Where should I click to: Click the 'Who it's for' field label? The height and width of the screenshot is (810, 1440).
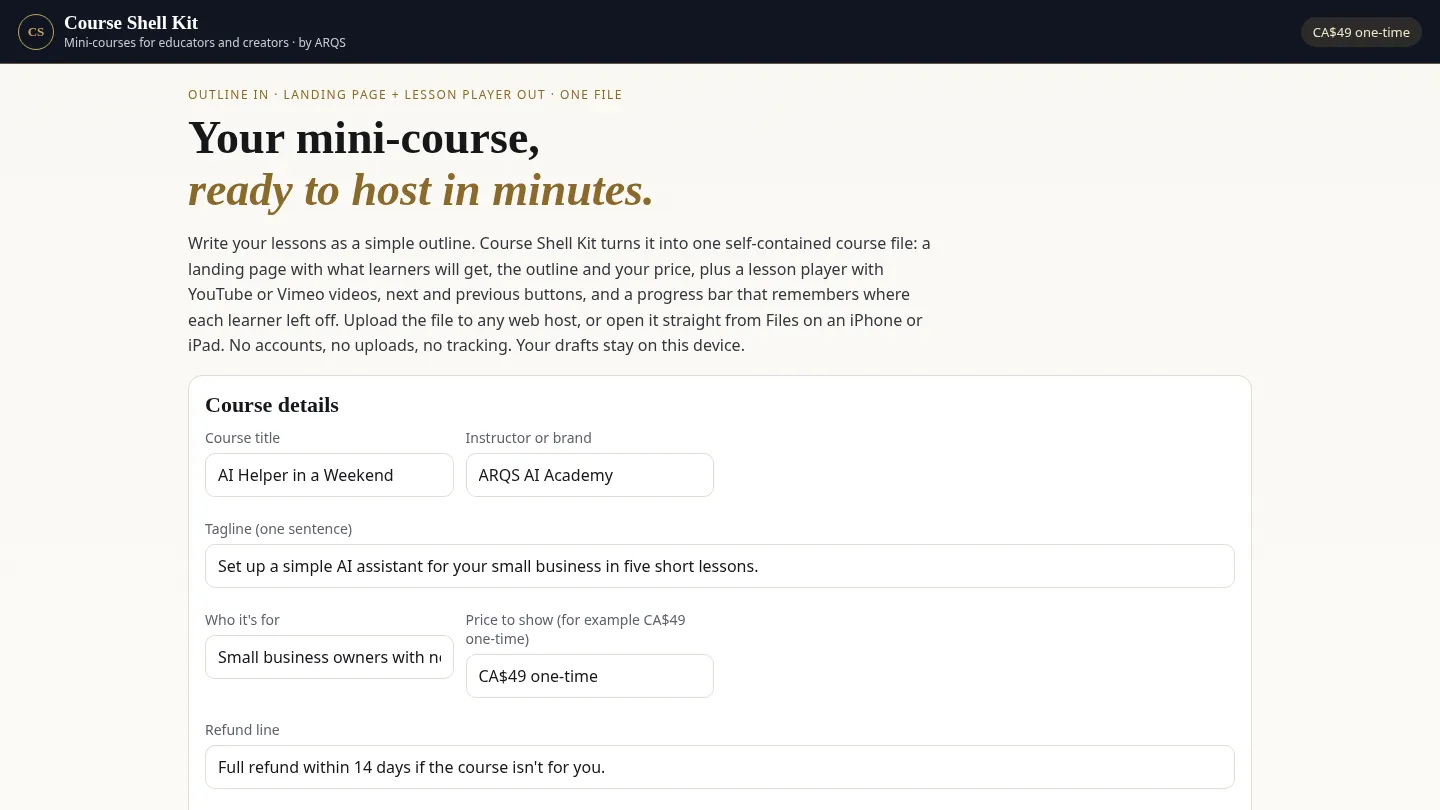click(x=242, y=620)
